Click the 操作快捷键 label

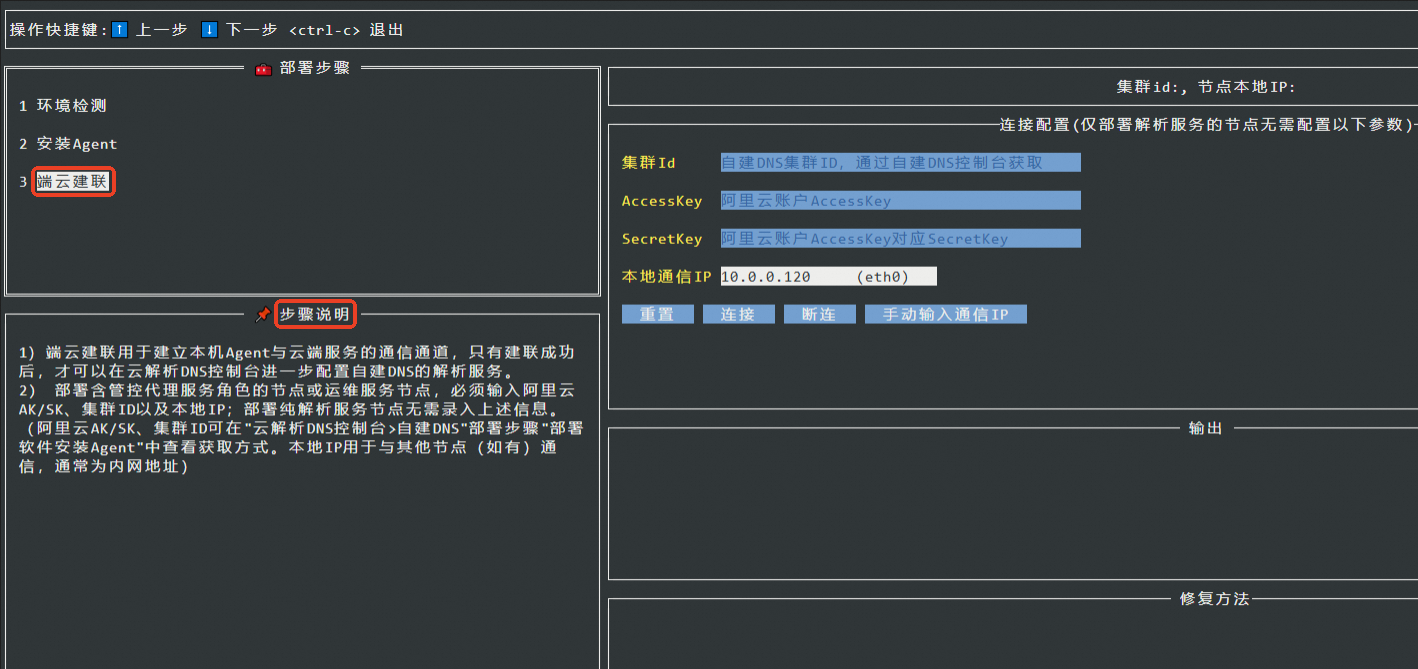click(x=58, y=30)
